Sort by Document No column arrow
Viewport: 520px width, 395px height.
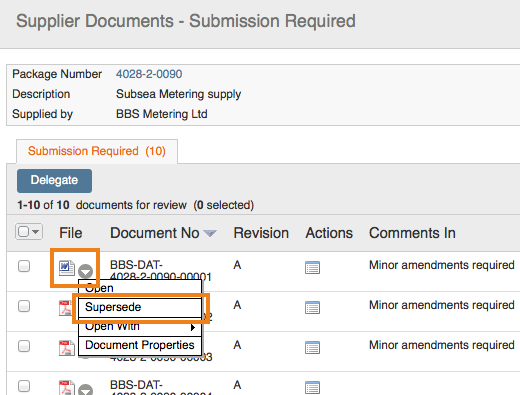(x=210, y=233)
